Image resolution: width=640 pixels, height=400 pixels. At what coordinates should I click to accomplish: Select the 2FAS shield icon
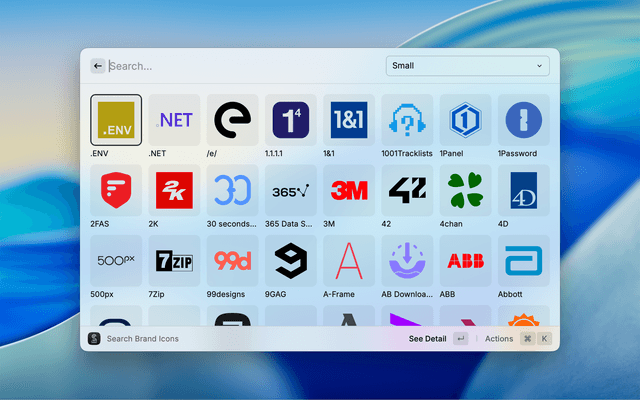click(x=116, y=190)
